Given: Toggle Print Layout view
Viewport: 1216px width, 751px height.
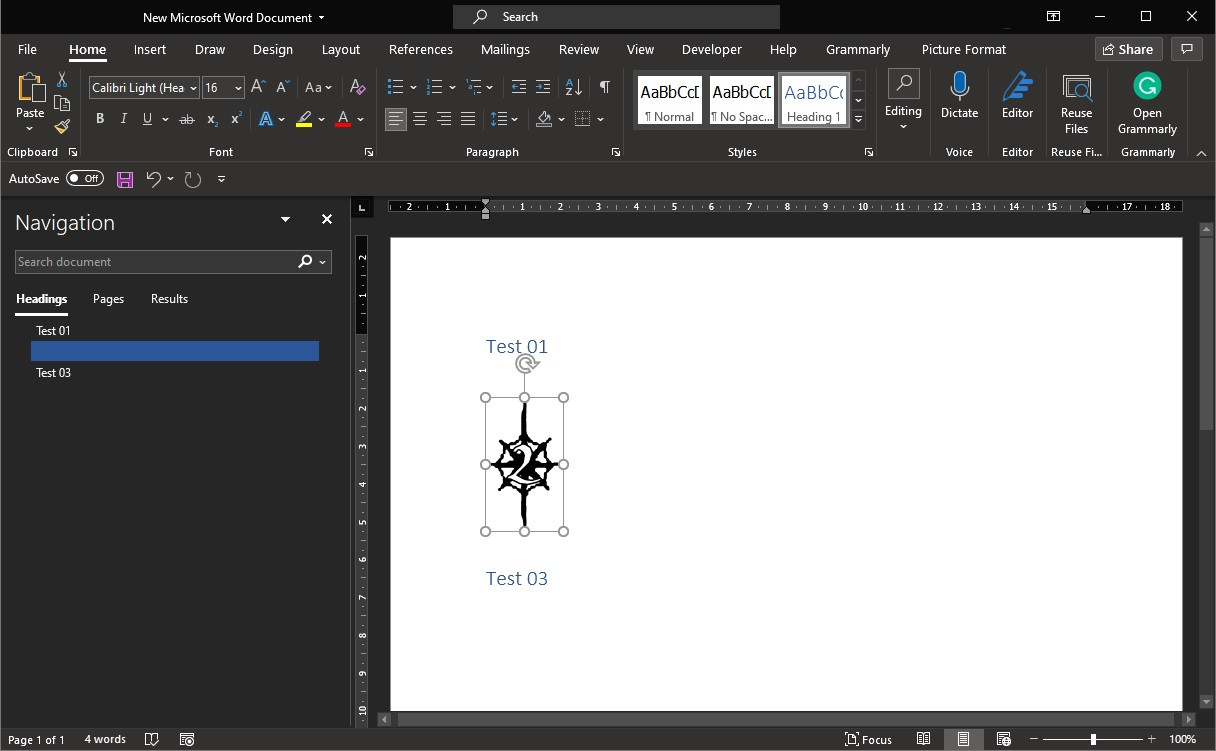Looking at the screenshot, I should click(x=963, y=739).
